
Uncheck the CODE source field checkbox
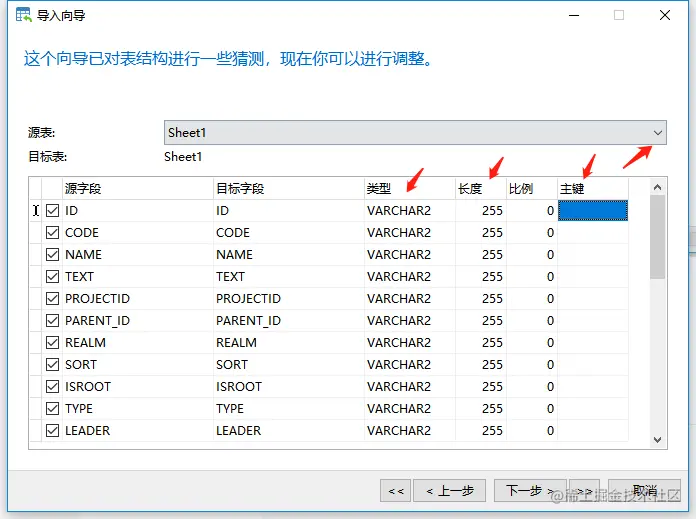pos(52,233)
